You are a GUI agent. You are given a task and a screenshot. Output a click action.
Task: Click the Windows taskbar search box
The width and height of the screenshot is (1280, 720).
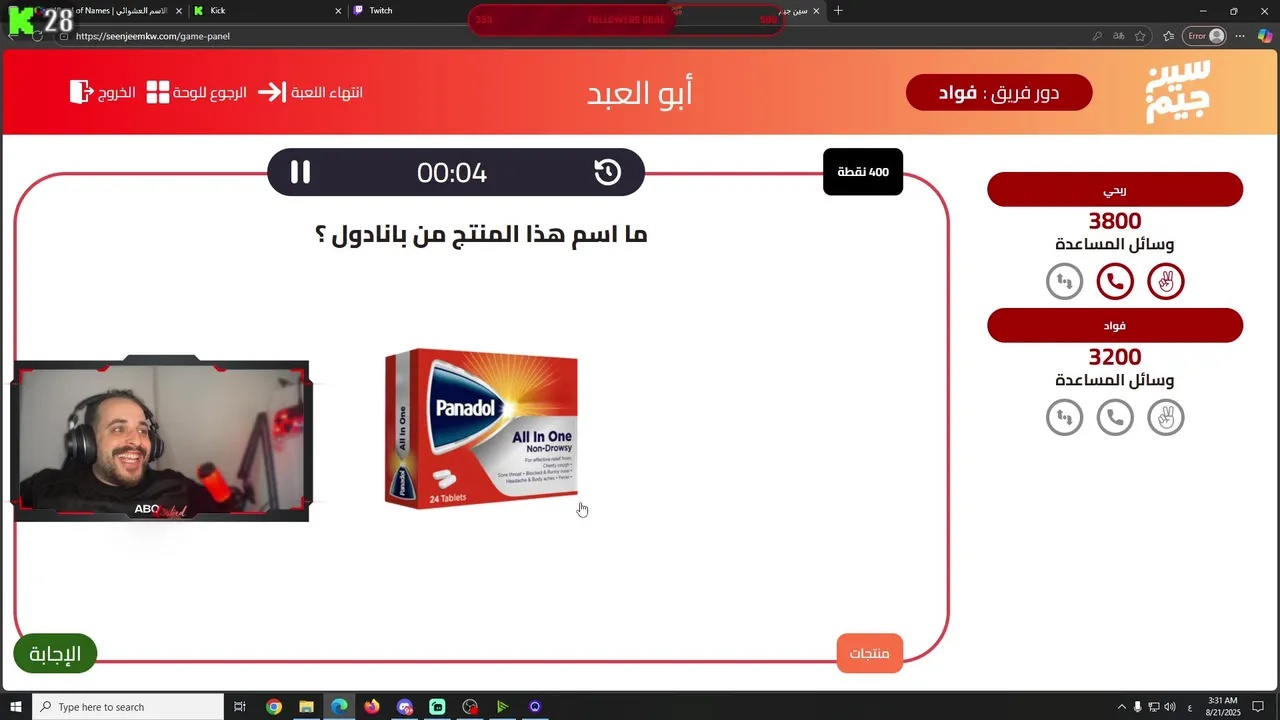[x=128, y=707]
